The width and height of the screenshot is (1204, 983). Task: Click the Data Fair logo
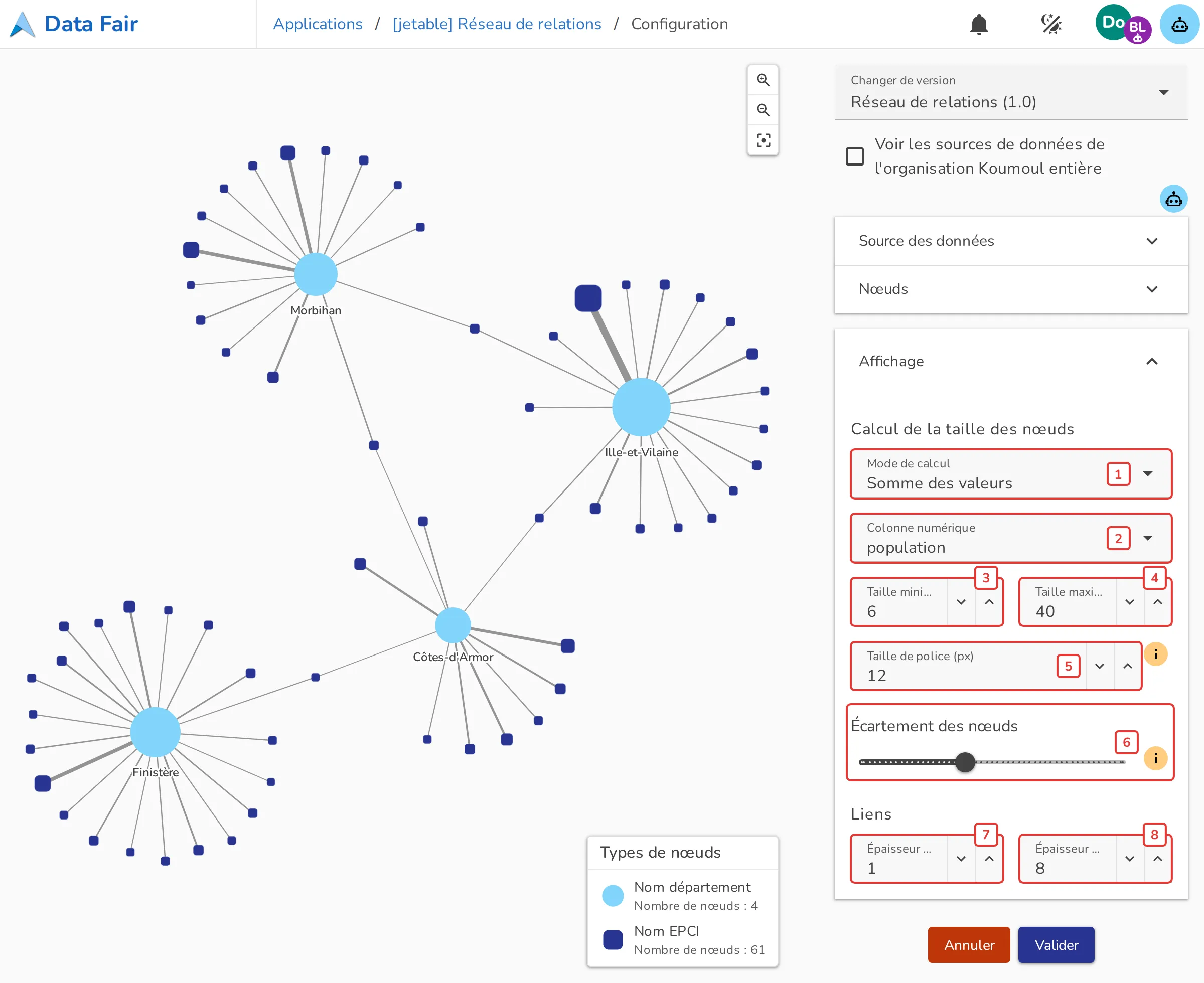pyautogui.click(x=74, y=24)
